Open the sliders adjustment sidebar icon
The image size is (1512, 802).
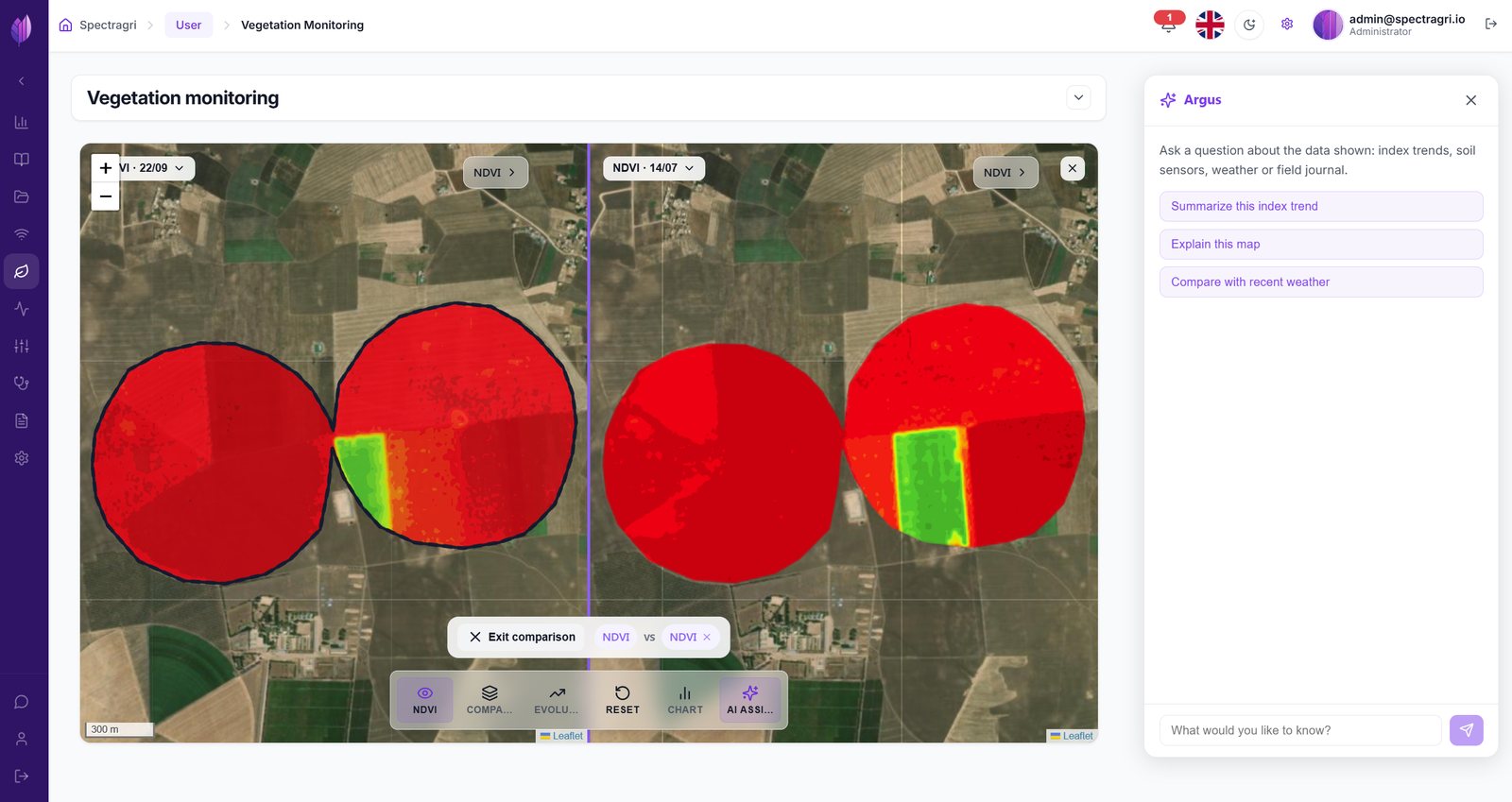click(21, 346)
